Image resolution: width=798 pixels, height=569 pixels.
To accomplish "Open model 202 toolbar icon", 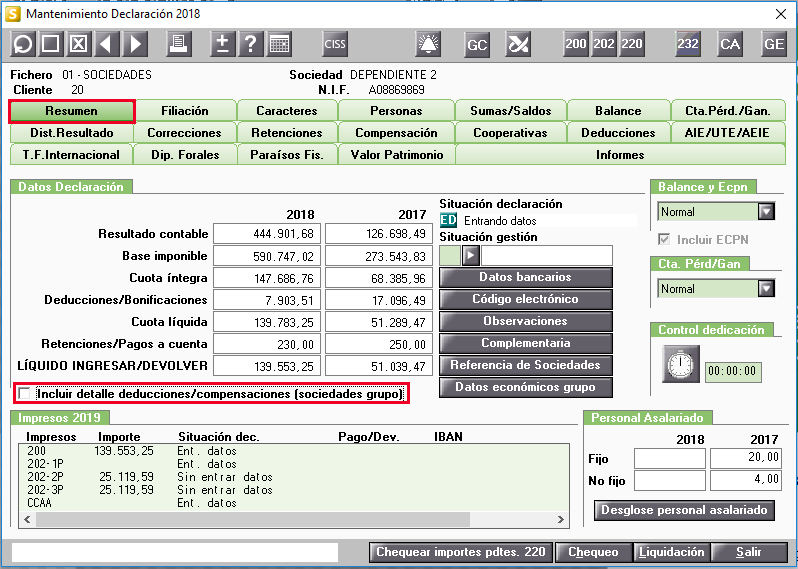I will pyautogui.click(x=604, y=44).
